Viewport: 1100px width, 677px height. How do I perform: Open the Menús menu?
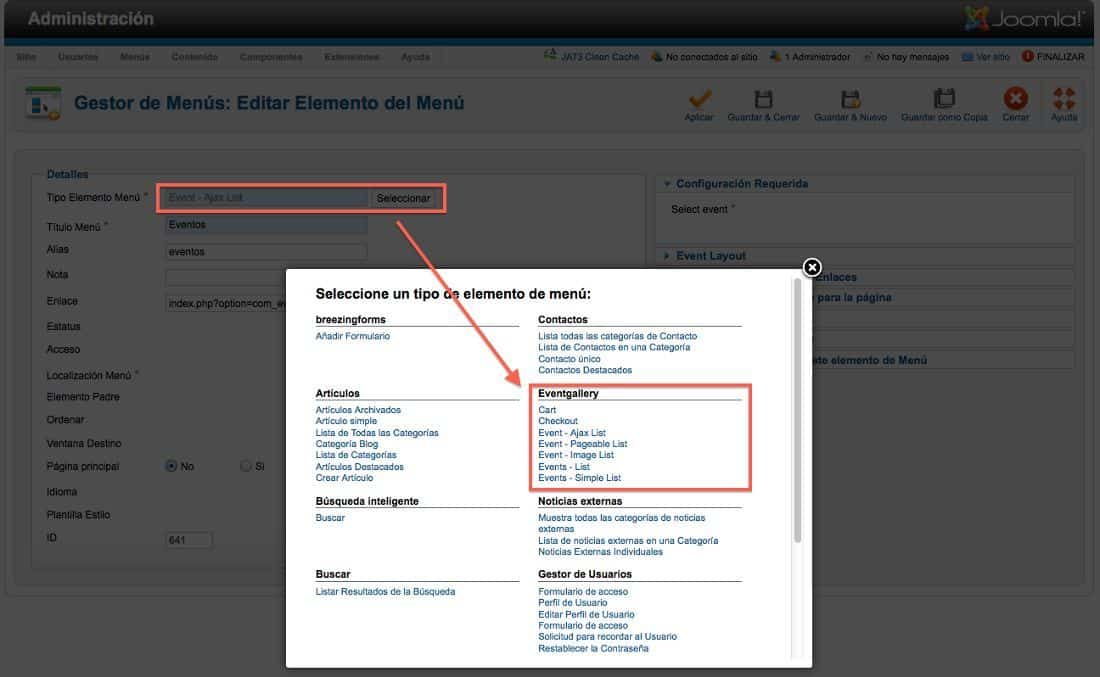pyautogui.click(x=135, y=57)
